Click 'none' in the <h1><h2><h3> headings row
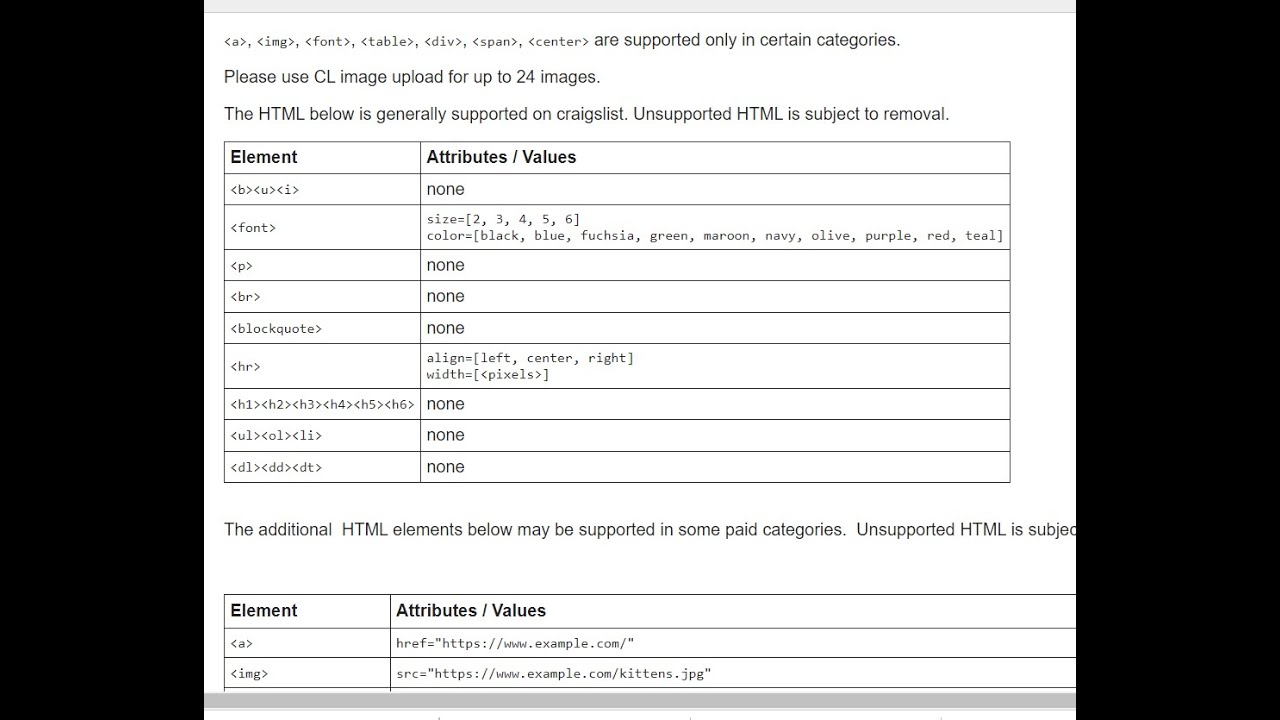Image resolution: width=1280 pixels, height=720 pixels. [445, 404]
